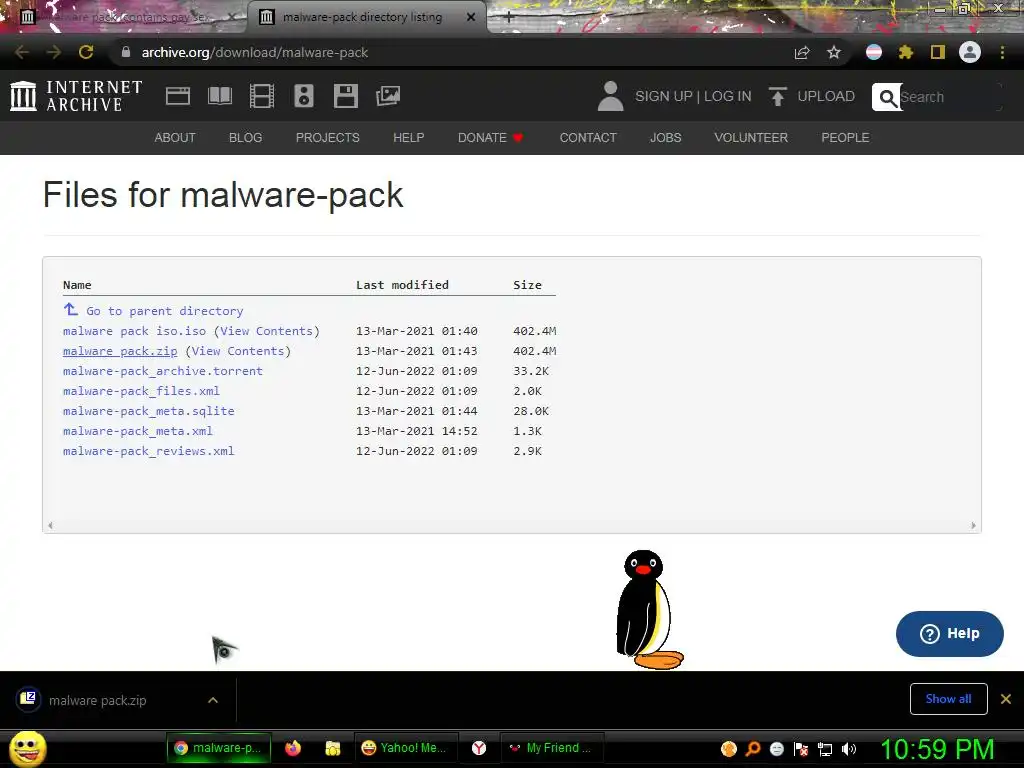1024x768 pixels.
Task: Open the Images icon
Action: (x=388, y=96)
